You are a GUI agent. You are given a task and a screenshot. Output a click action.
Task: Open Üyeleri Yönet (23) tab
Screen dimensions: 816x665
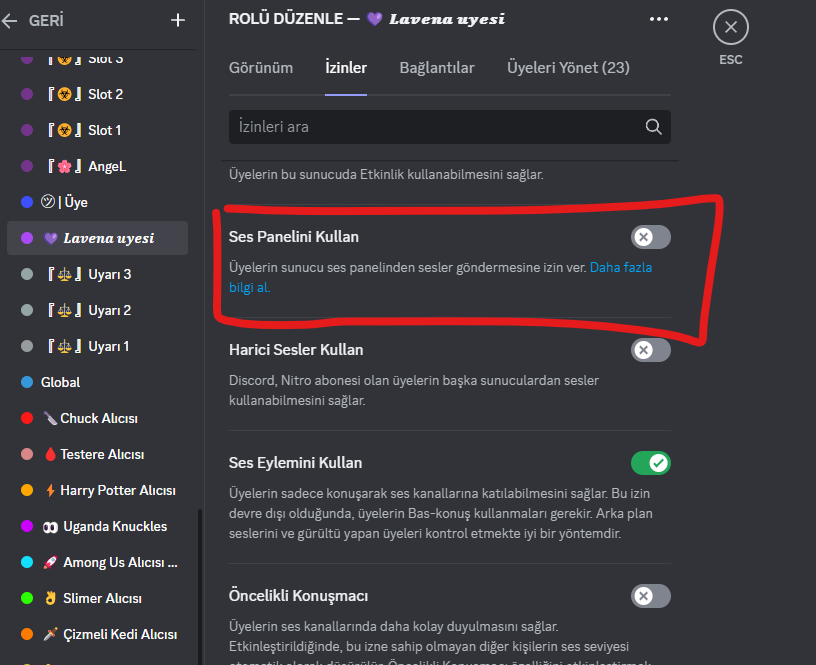[568, 68]
